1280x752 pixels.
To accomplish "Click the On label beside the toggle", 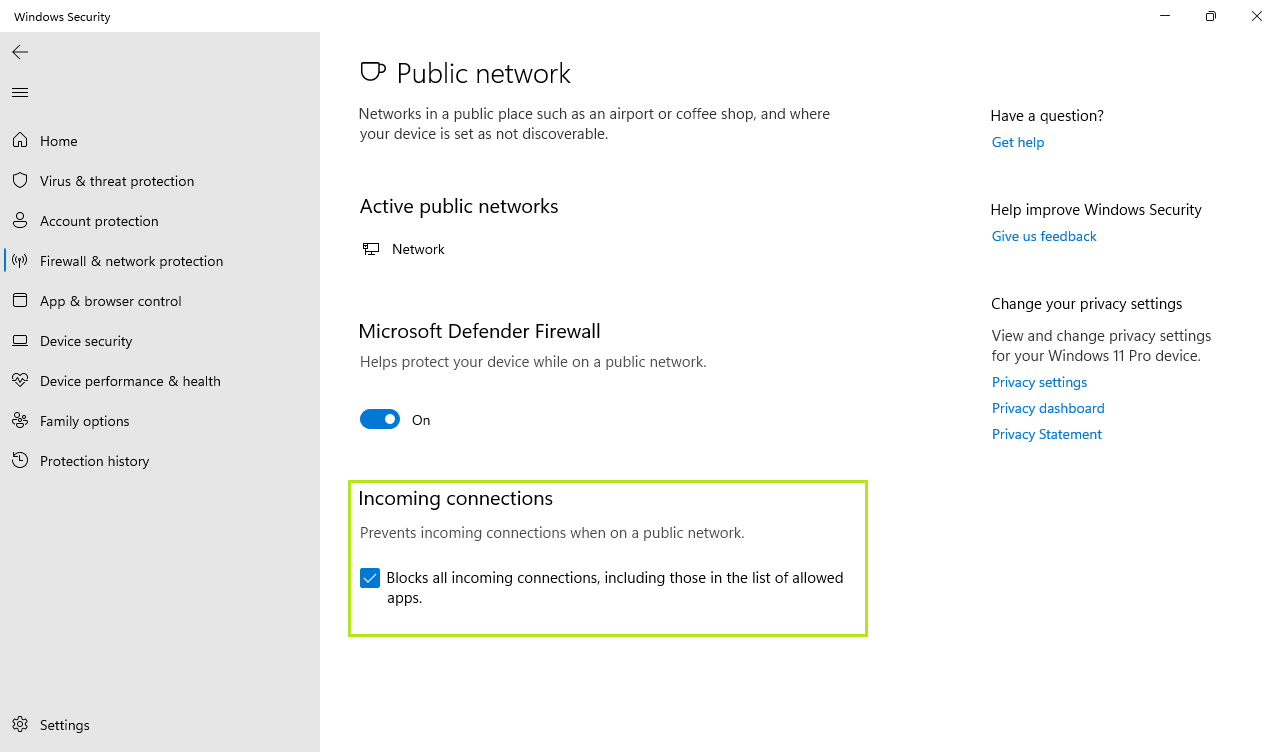I will tap(421, 420).
